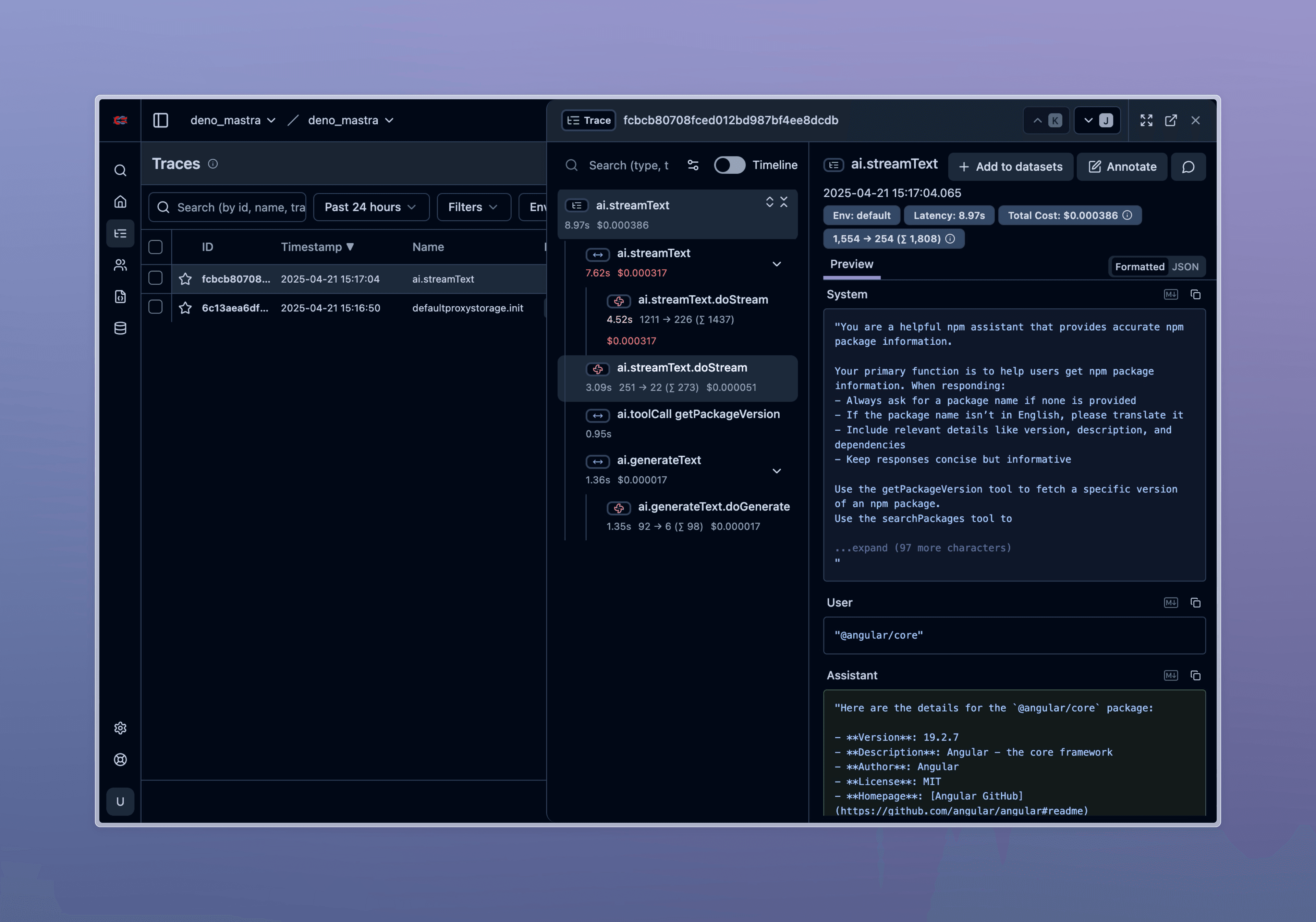
Task: Open the Users icon in the sidebar
Action: pyautogui.click(x=120, y=265)
